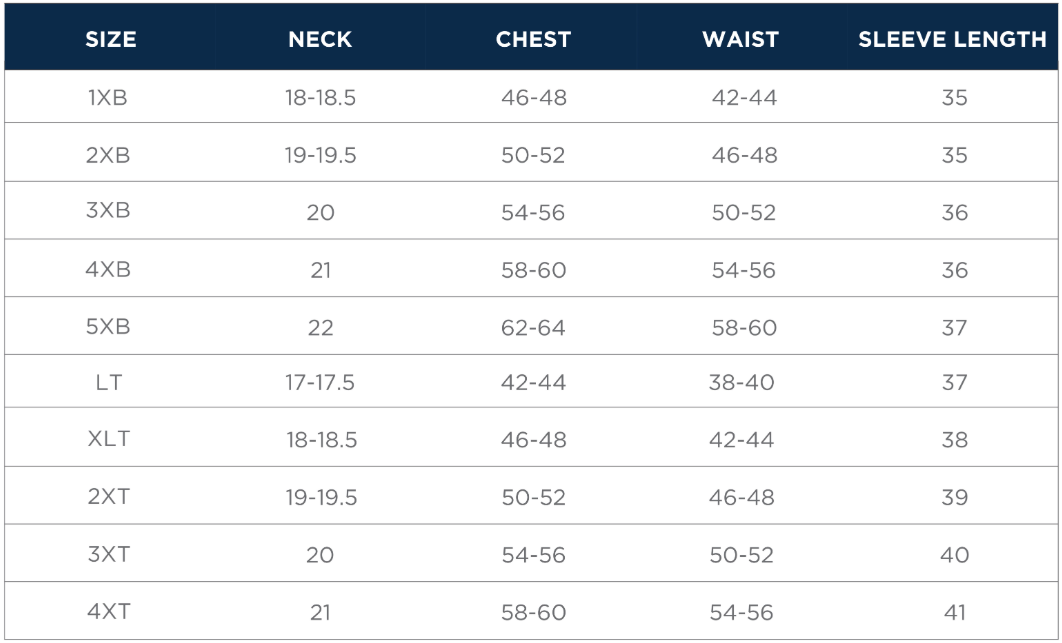Image resolution: width=1062 pixels, height=643 pixels.
Task: Select the LT size row label
Action: 109,382
